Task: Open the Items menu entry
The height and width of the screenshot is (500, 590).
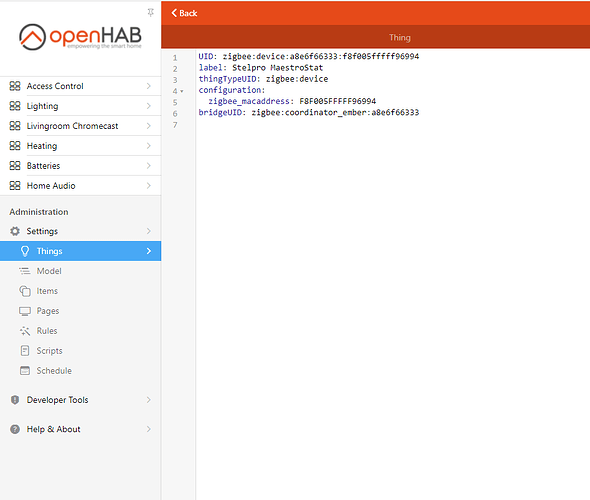Action: point(81,291)
